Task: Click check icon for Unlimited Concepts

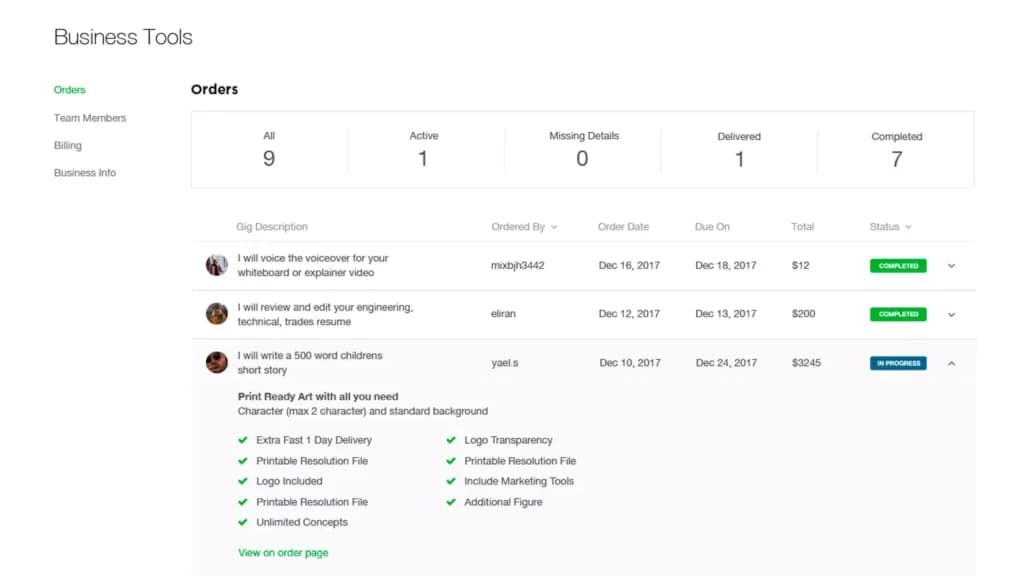Action: [243, 522]
